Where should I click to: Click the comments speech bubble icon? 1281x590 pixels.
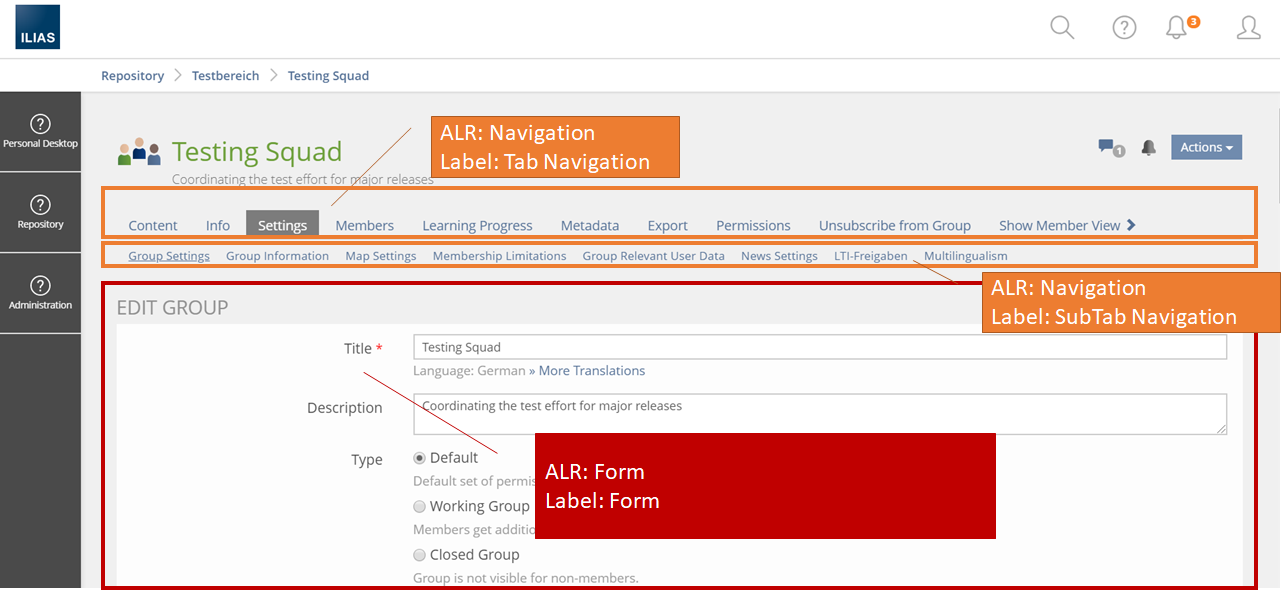coord(1108,147)
